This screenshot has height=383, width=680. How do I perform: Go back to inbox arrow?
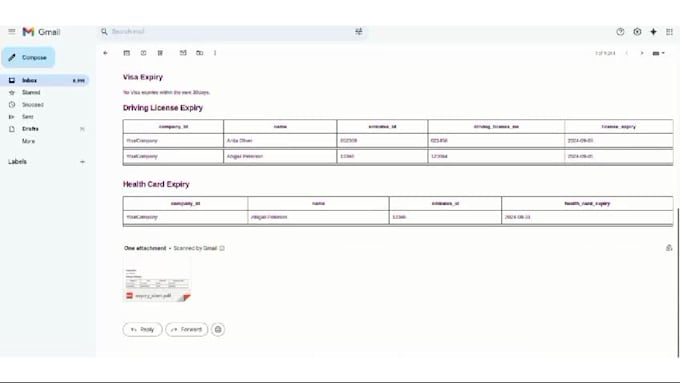[105, 53]
